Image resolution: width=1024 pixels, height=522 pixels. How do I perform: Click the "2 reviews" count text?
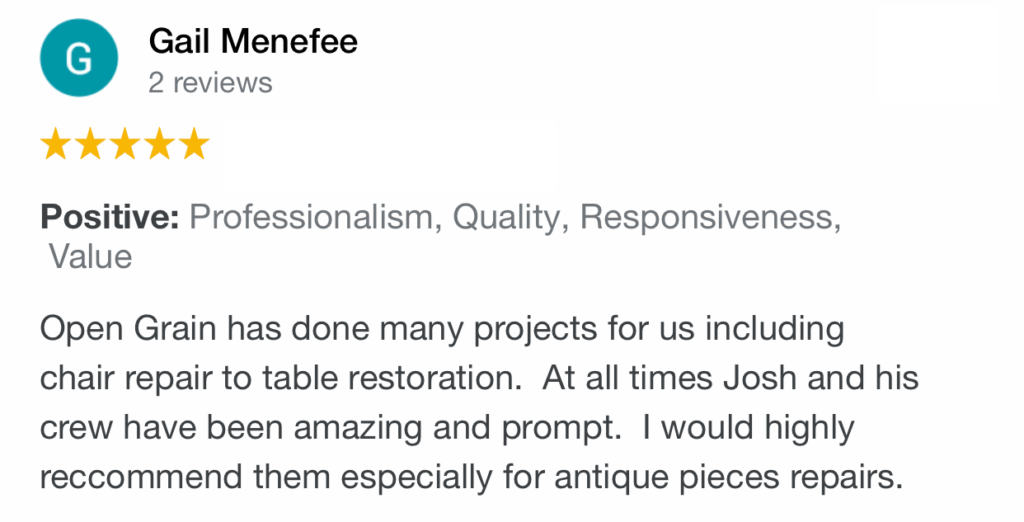coord(210,83)
